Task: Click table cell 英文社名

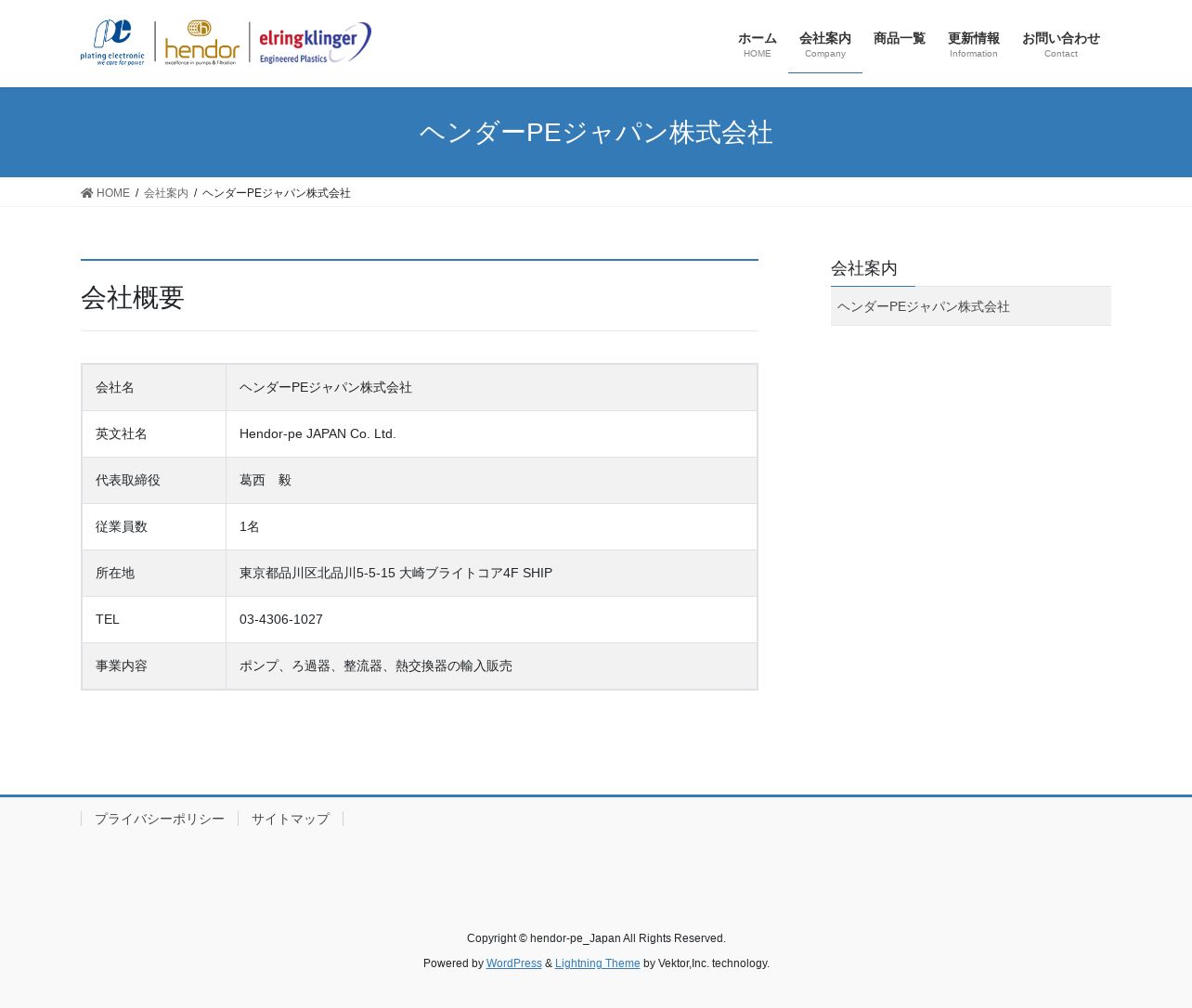Action: [x=154, y=434]
